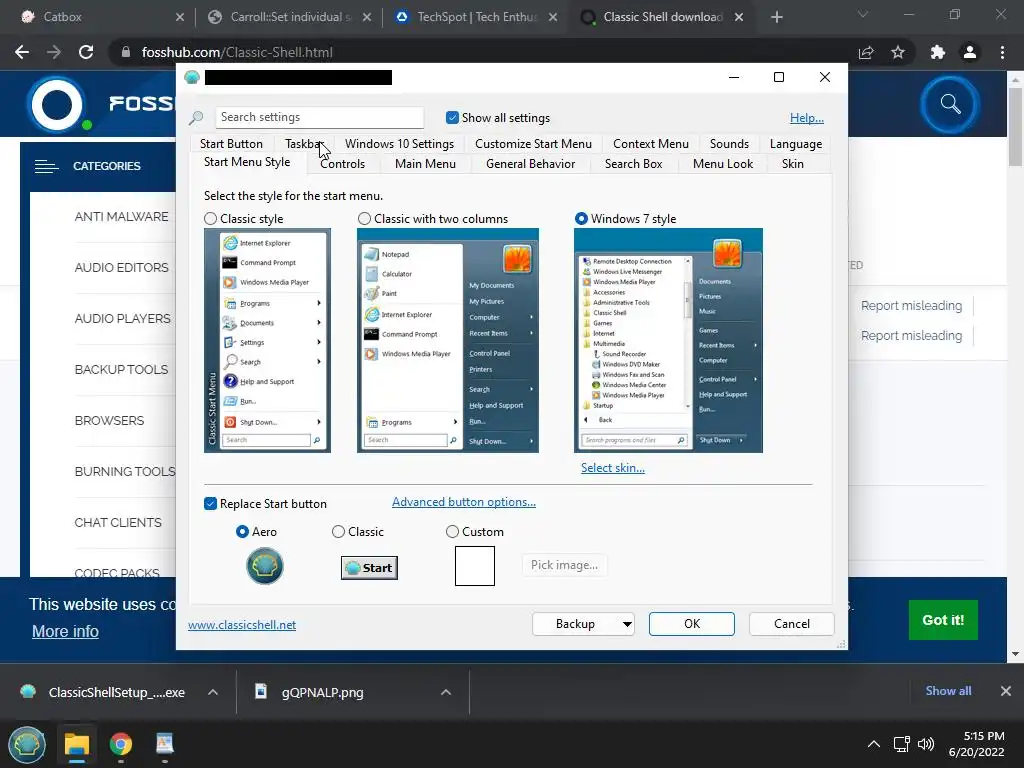
Task: Click Cancel in the settings dialog
Action: (792, 624)
